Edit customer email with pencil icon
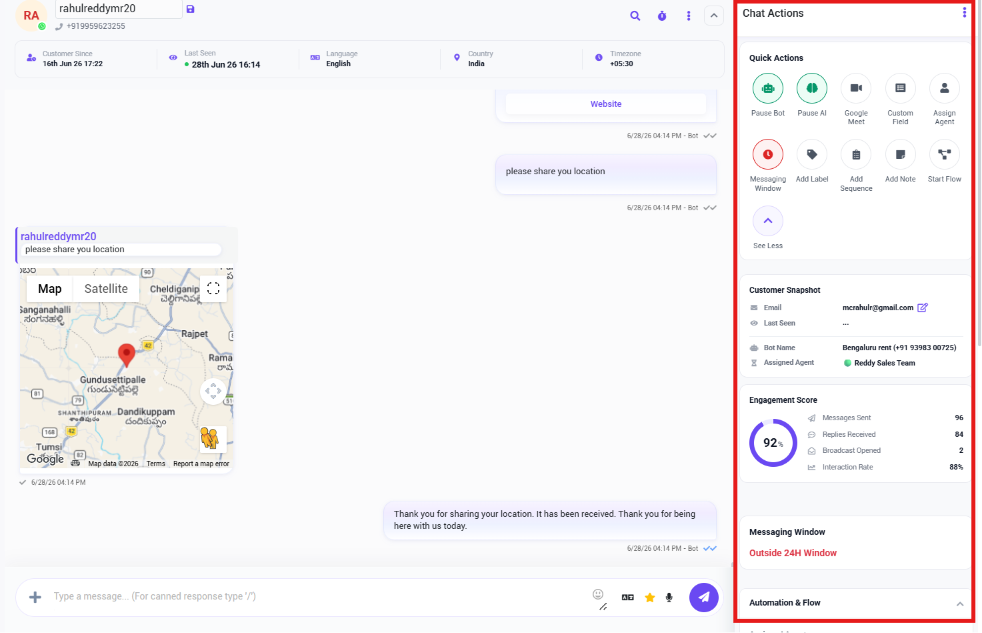 [923, 307]
